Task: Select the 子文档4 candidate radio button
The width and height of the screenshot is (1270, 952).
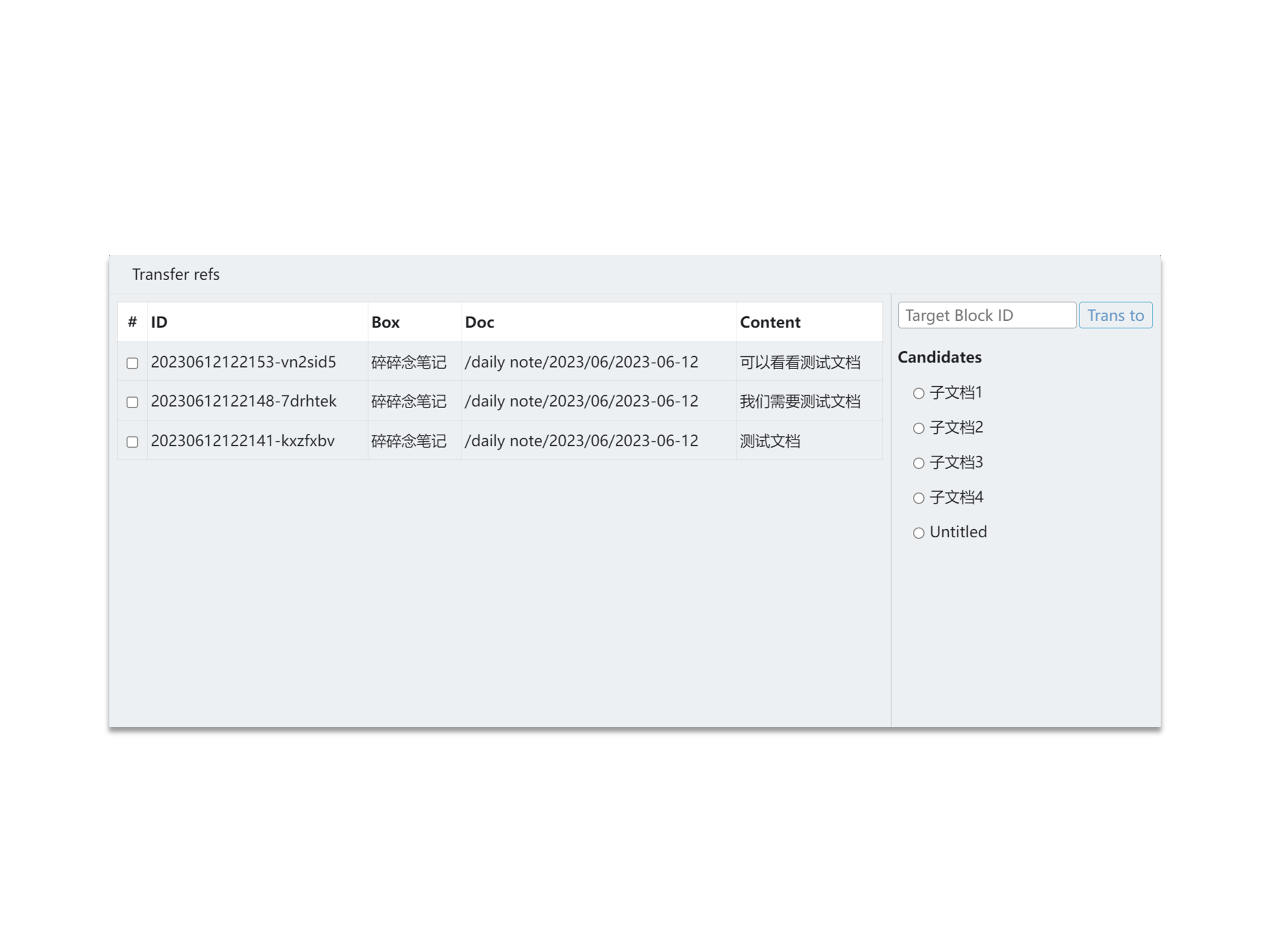Action: click(x=918, y=498)
